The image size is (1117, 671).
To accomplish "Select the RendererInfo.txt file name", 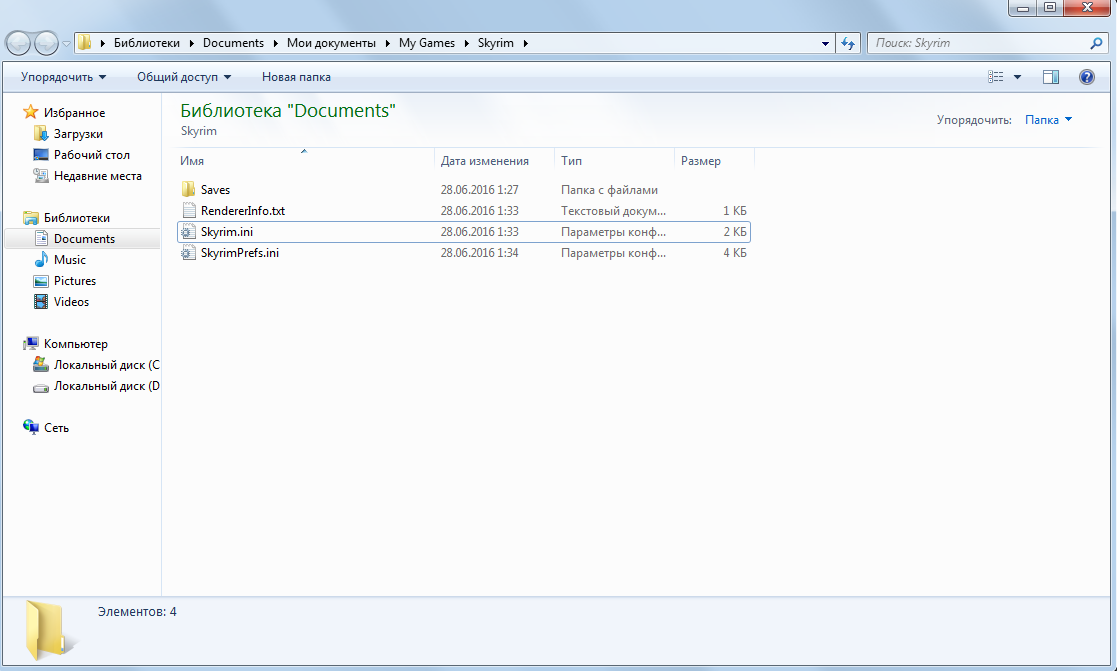I will click(x=243, y=211).
